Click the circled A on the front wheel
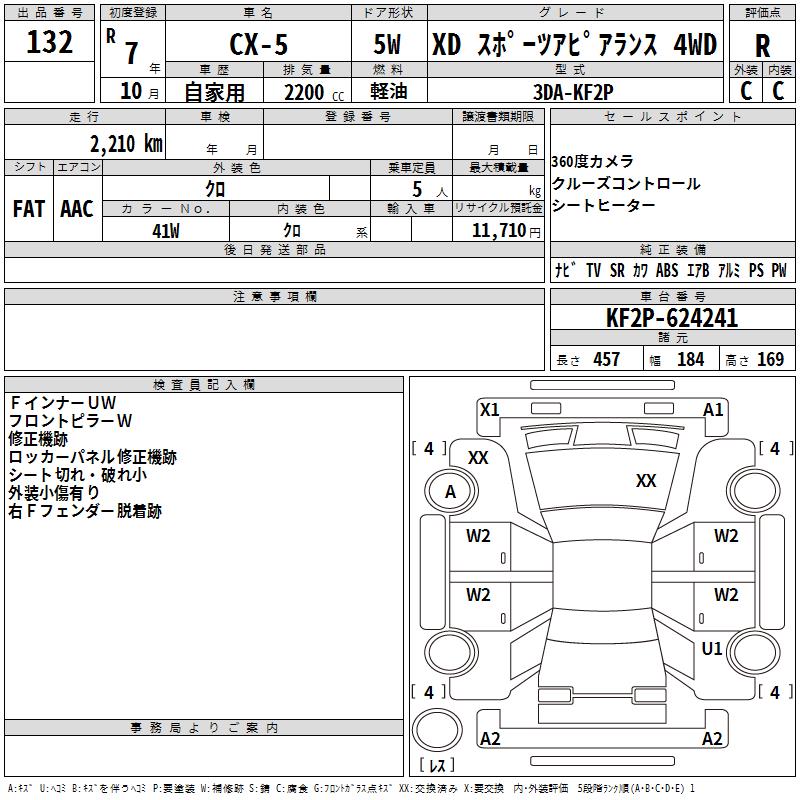This screenshot has height=800, width=800. coord(450,492)
